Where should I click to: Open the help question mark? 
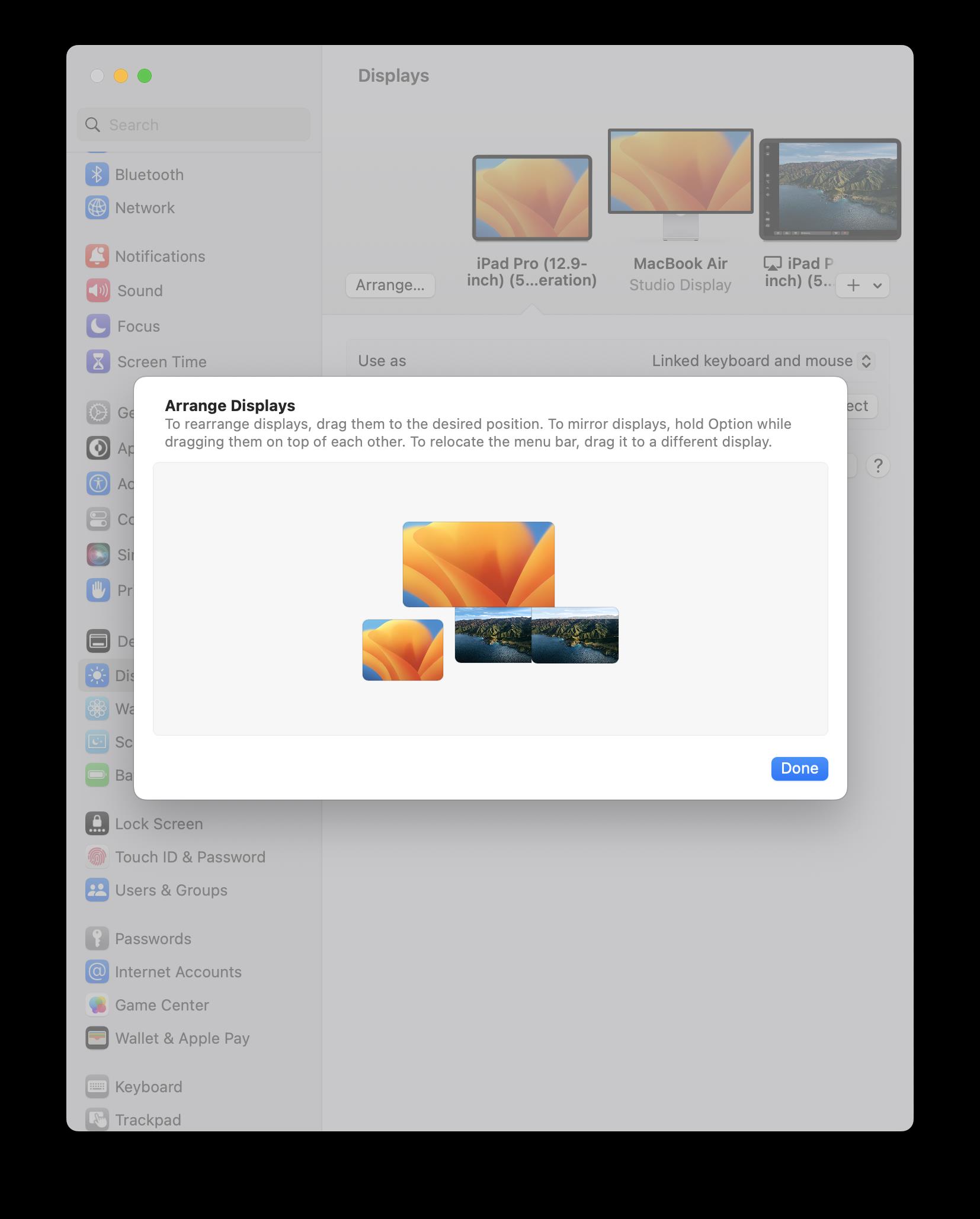(x=879, y=466)
